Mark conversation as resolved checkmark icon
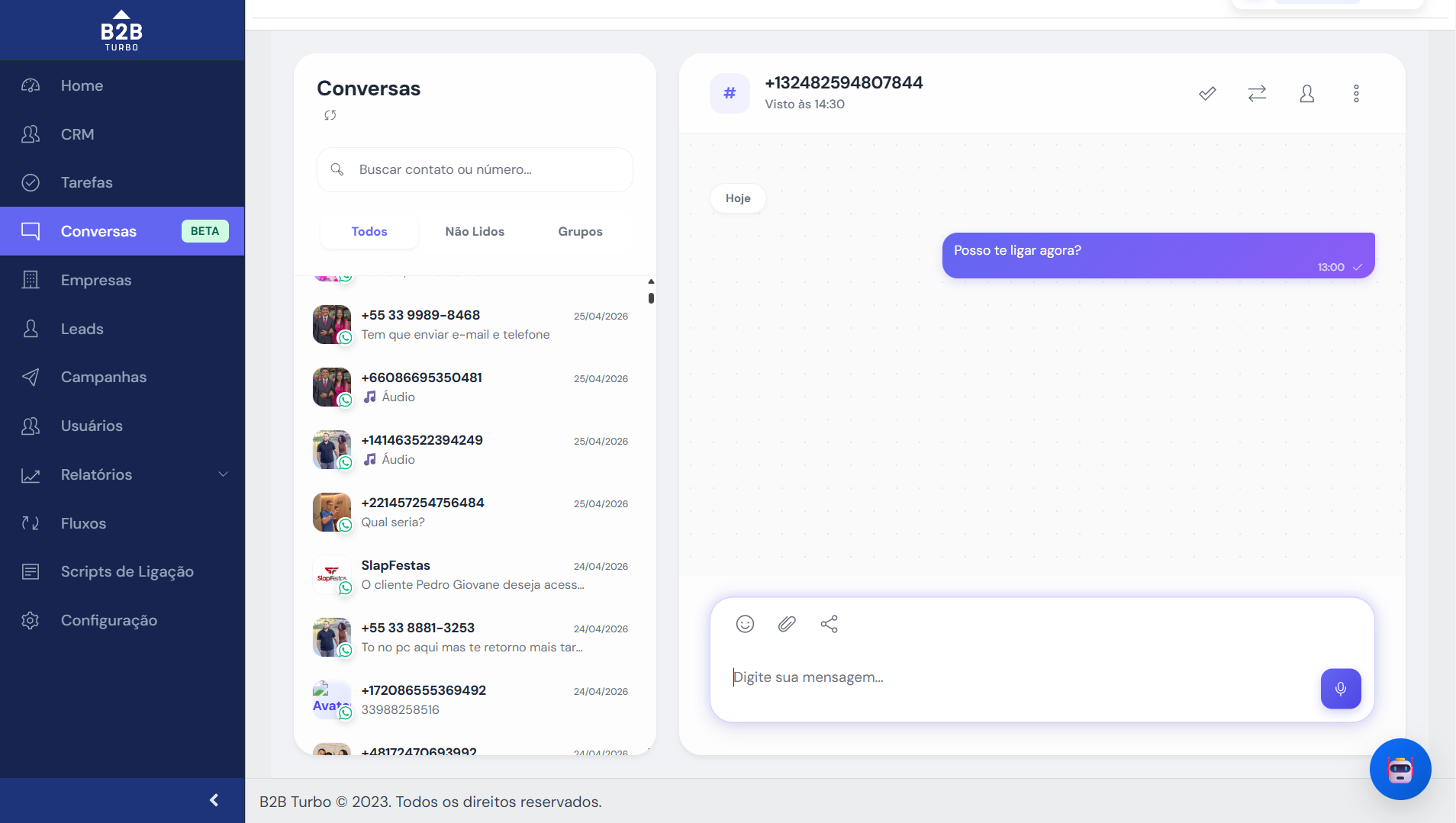This screenshot has height=823, width=1456. 1207,94
